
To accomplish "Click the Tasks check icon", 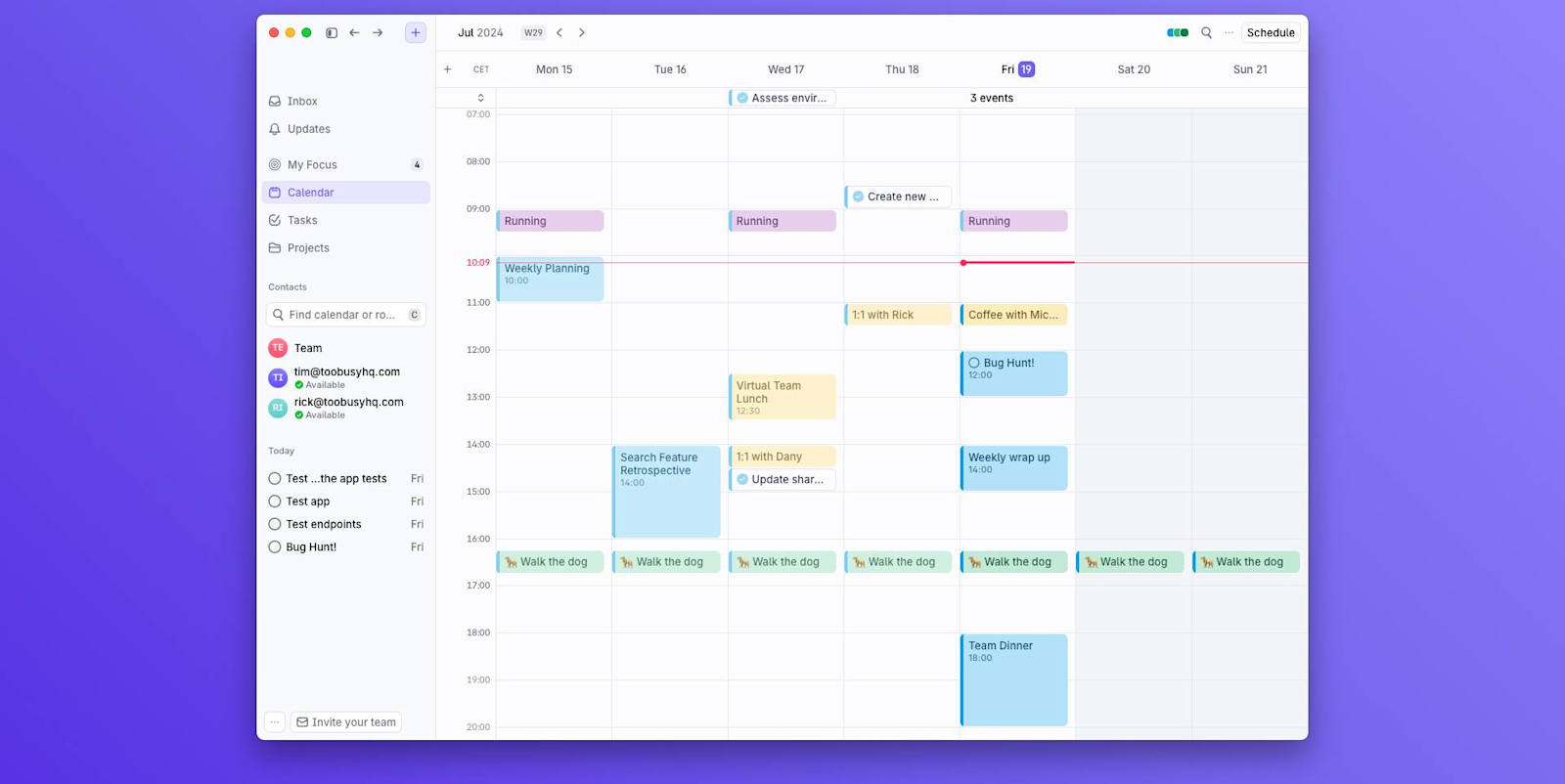I will pos(275,221).
